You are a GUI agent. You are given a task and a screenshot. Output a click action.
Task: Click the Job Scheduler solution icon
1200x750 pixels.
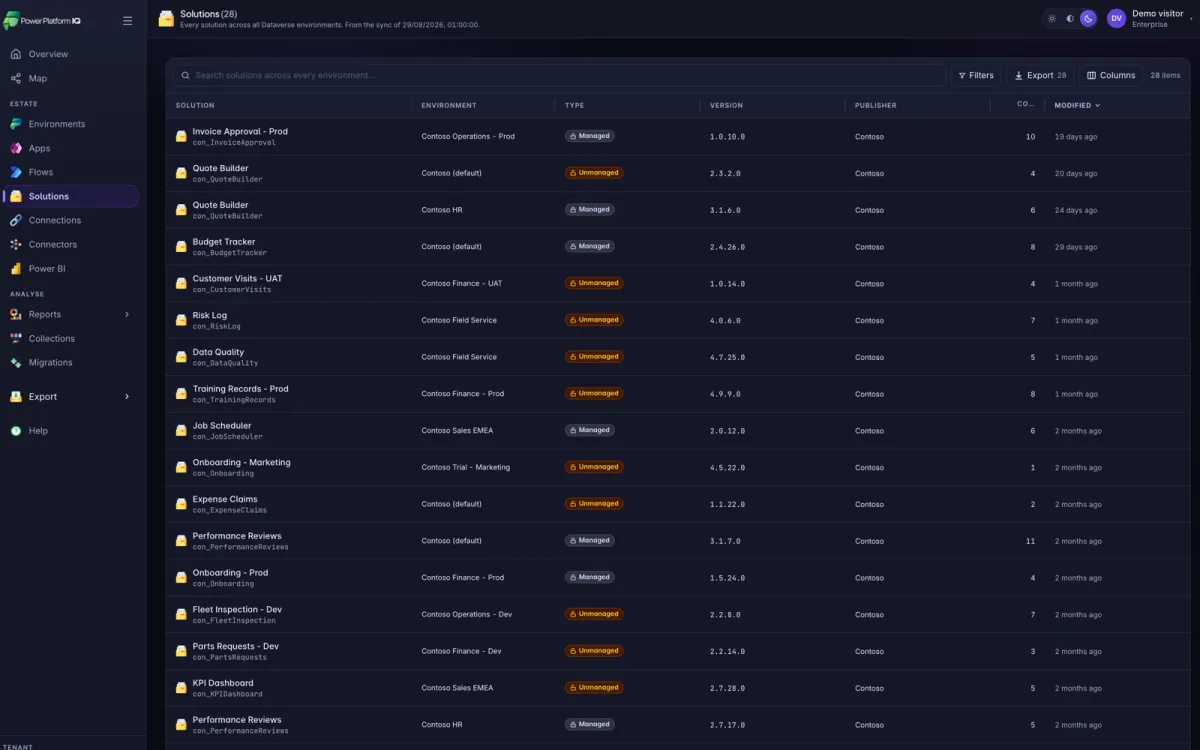(181, 431)
